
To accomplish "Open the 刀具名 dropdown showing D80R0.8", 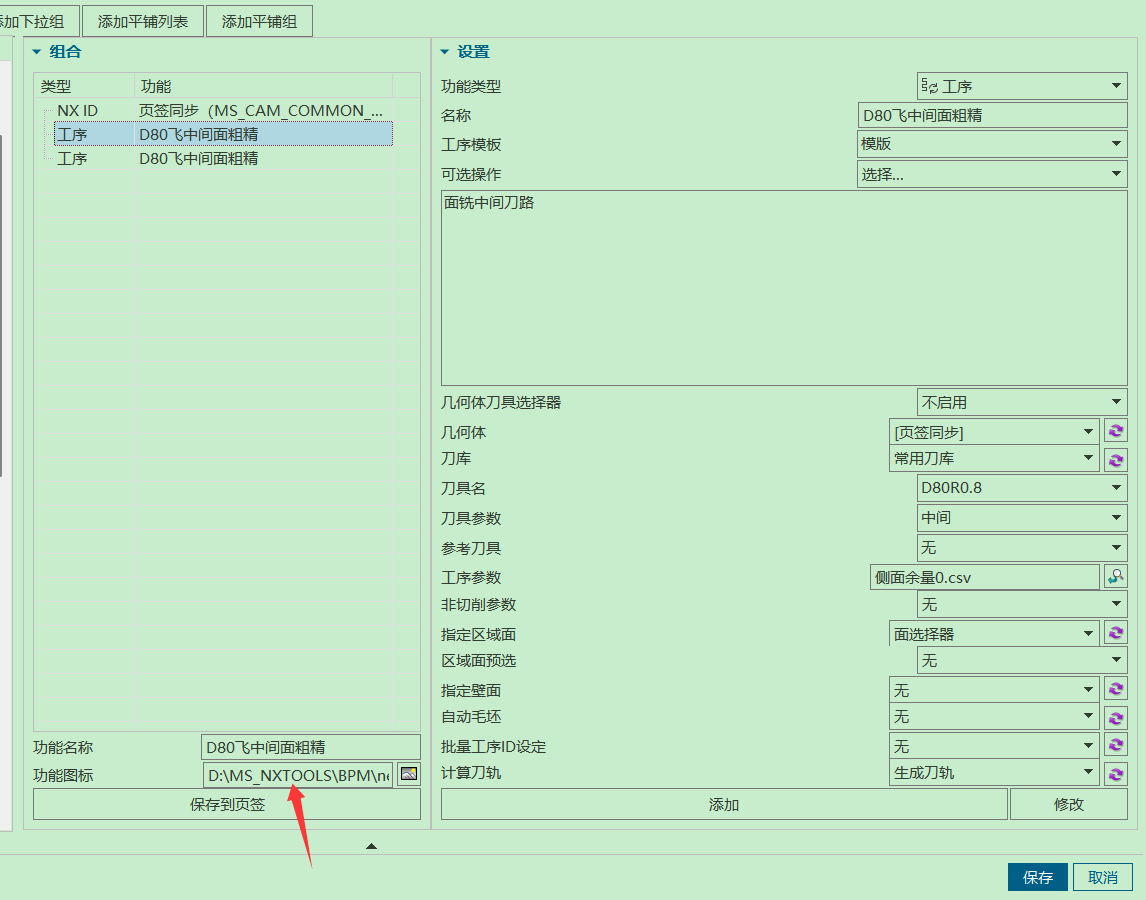I will 1022,488.
